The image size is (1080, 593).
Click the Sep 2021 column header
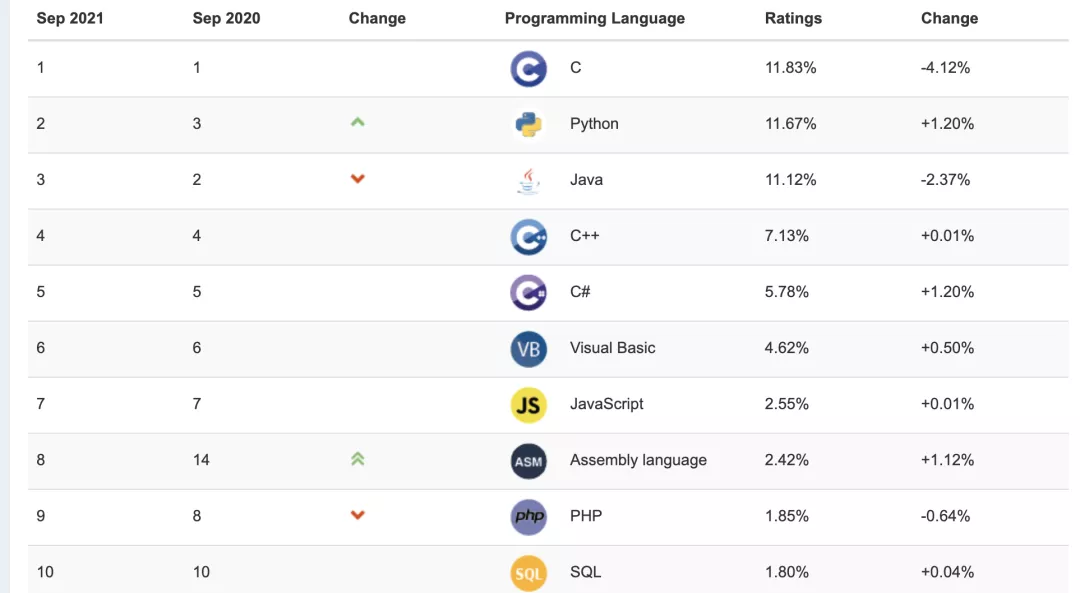[70, 18]
